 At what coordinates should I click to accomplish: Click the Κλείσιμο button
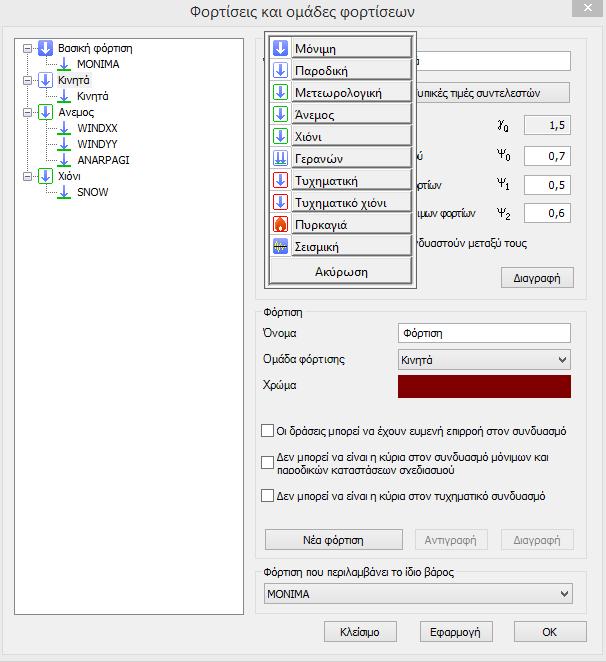tap(360, 632)
